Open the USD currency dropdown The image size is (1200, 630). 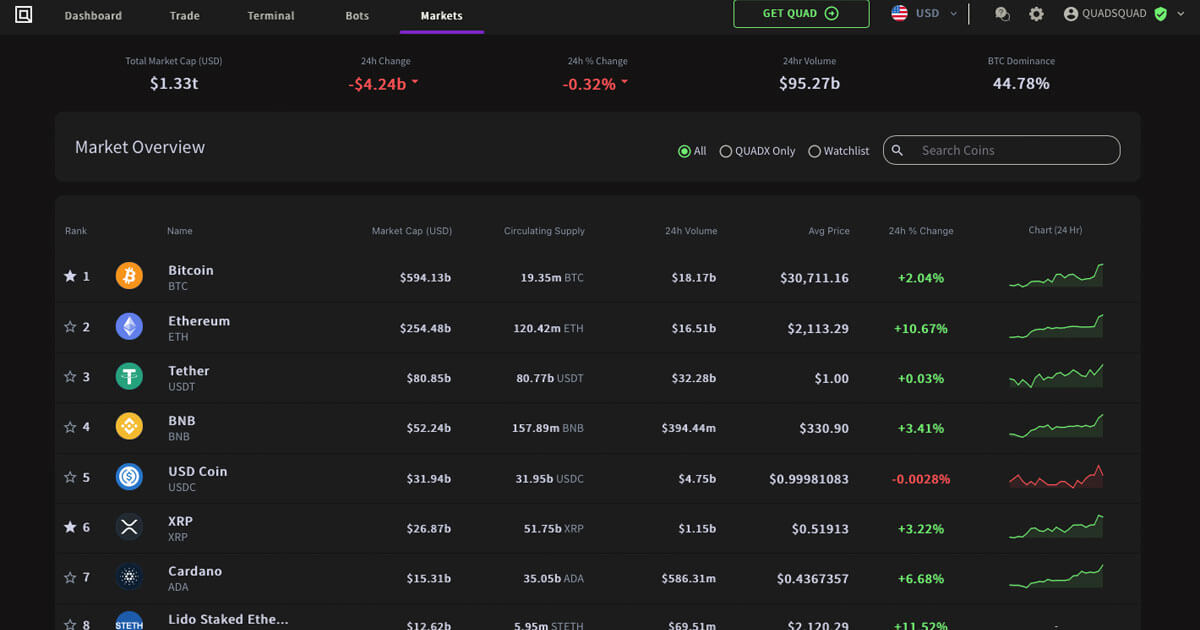[x=924, y=14]
